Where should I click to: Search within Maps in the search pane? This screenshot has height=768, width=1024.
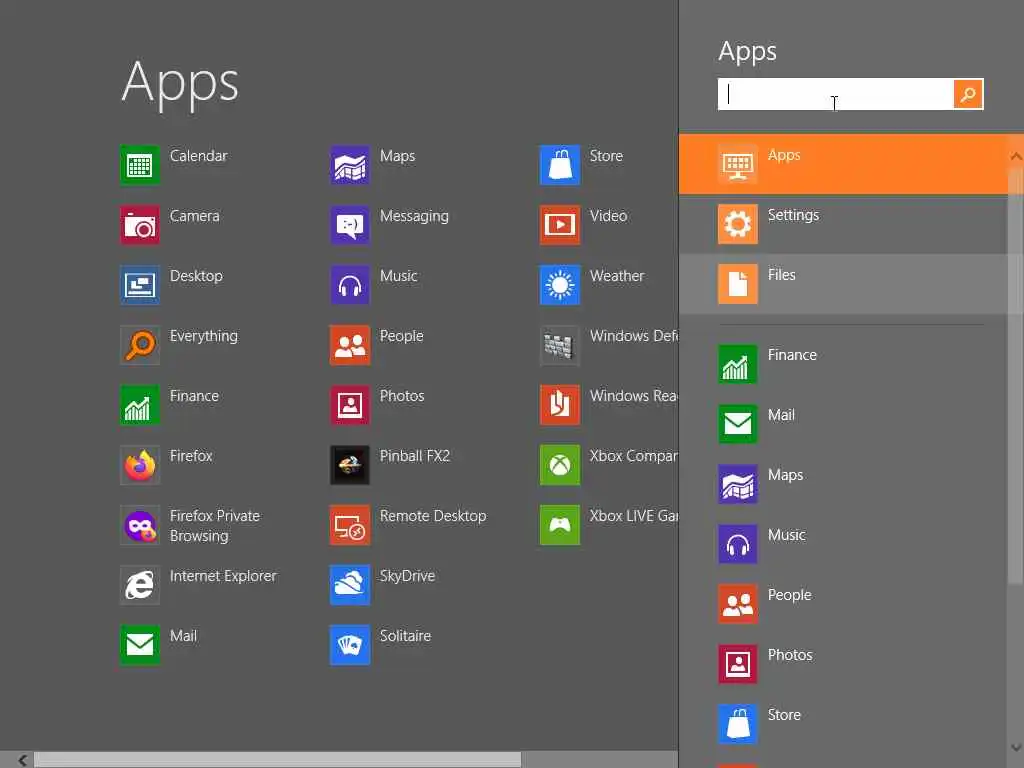click(844, 484)
